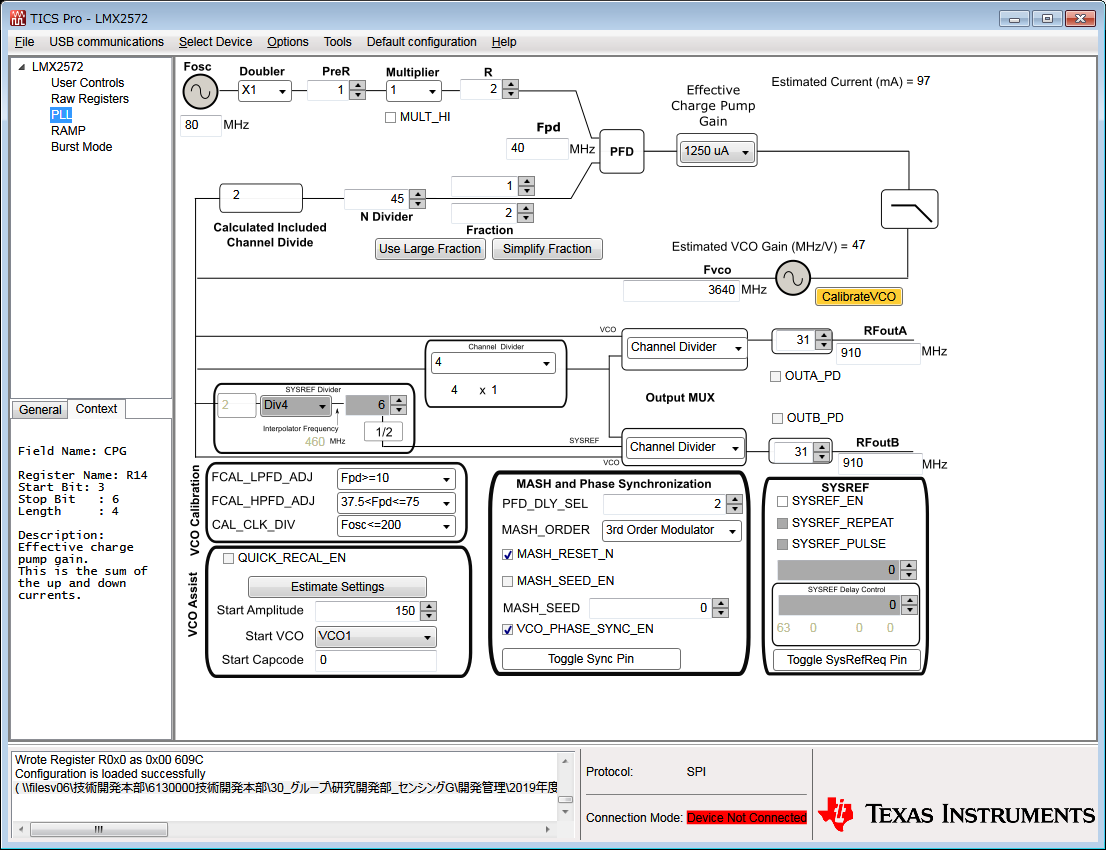This screenshot has height=850, width=1106.
Task: Click the PFD_DLY_SEL stepper
Action: (673, 504)
